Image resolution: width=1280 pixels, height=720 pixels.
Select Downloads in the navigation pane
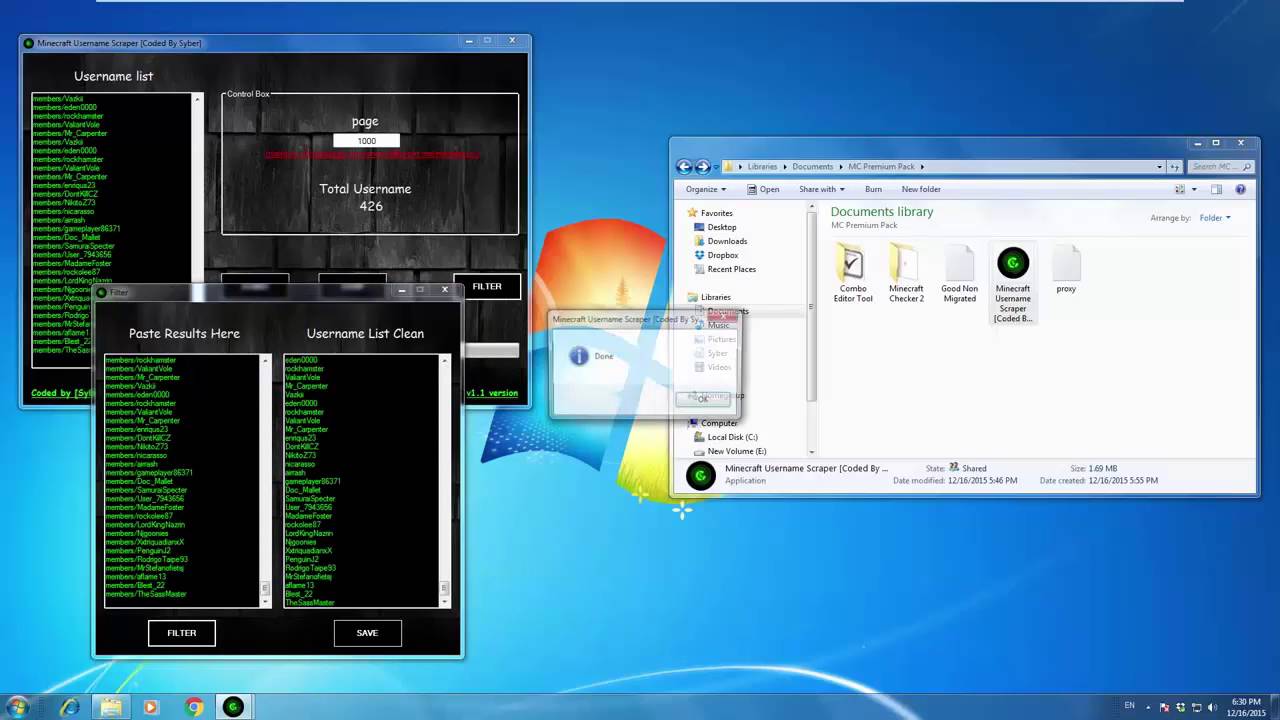click(727, 241)
